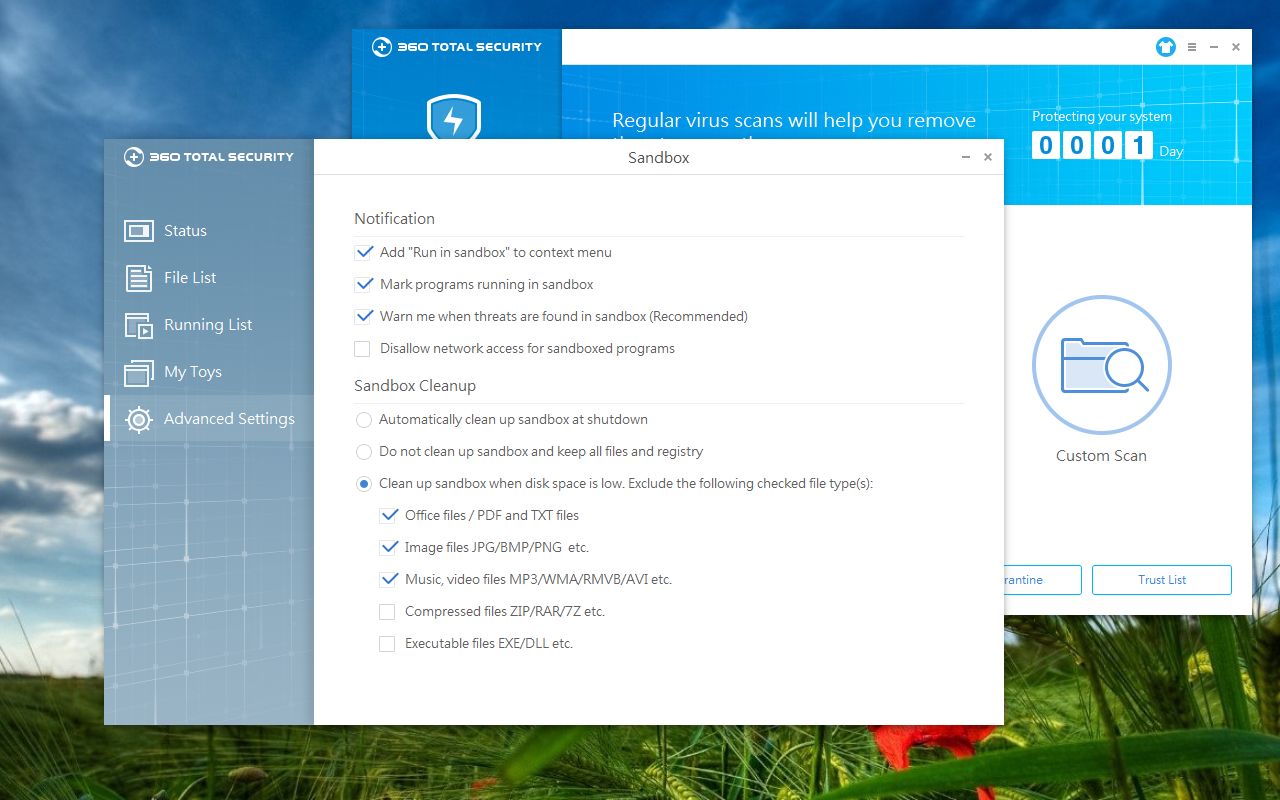1280x800 pixels.
Task: Uncheck Office files / PDF and TXT files
Action: [x=388, y=516]
